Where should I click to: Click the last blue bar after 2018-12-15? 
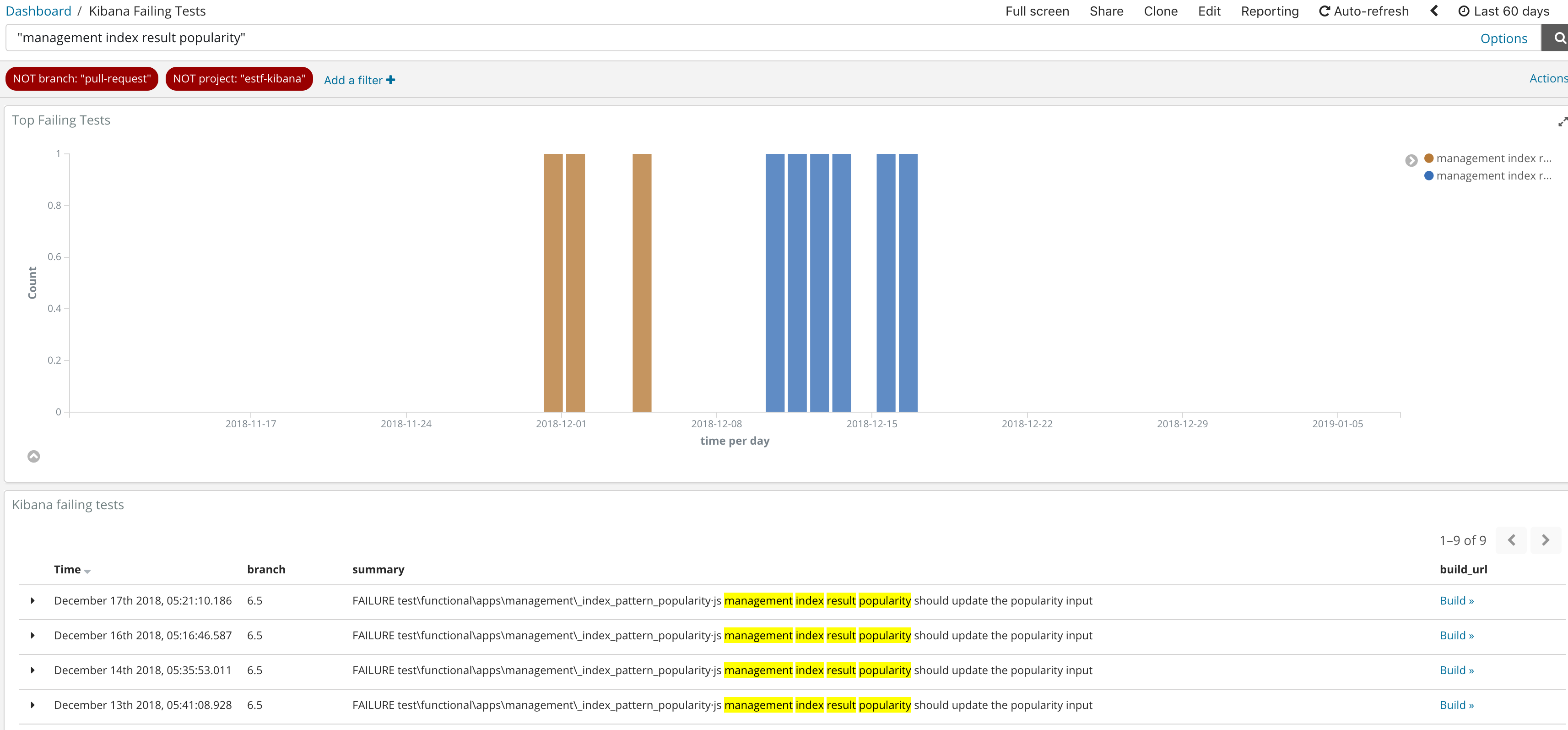click(908, 283)
